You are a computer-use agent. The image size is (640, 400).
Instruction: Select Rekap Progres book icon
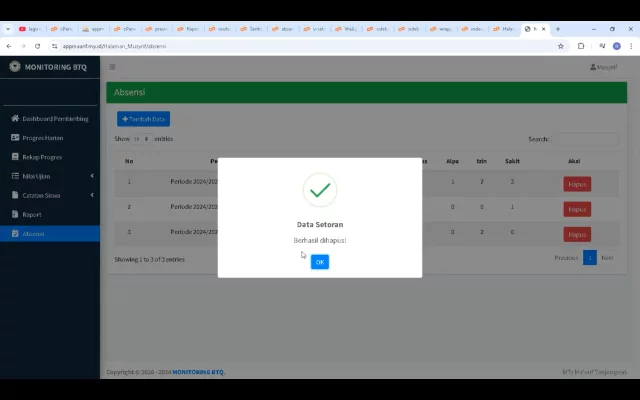pos(15,157)
